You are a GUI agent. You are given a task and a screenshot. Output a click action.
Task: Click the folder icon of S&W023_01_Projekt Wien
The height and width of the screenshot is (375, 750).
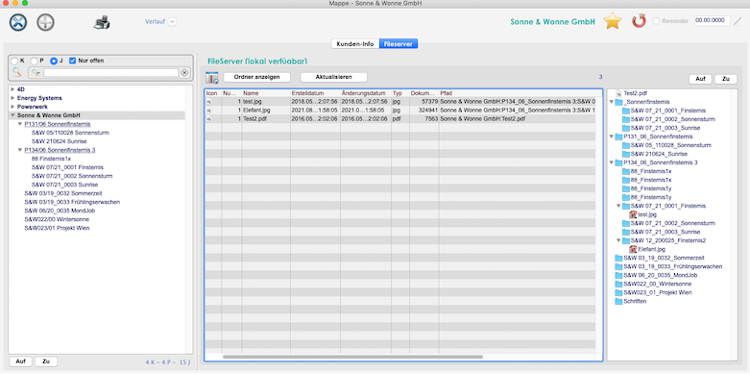pyautogui.click(x=618, y=293)
